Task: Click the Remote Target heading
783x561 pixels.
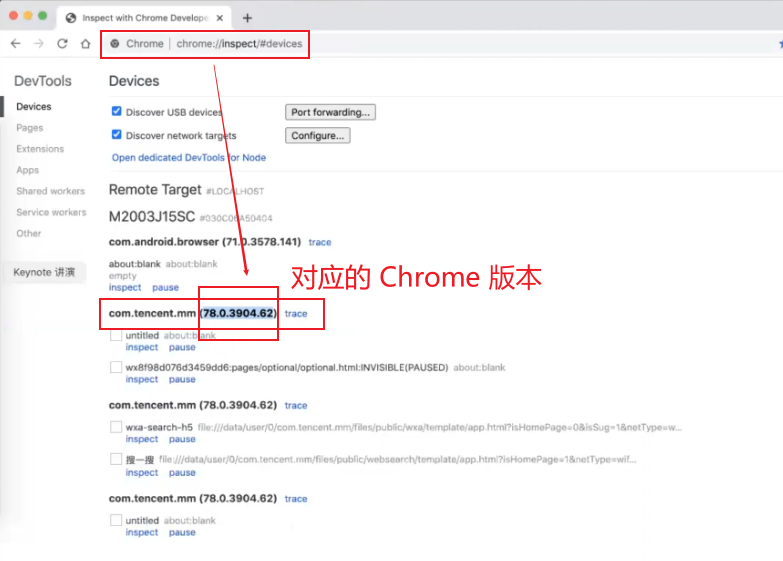Action: click(155, 190)
